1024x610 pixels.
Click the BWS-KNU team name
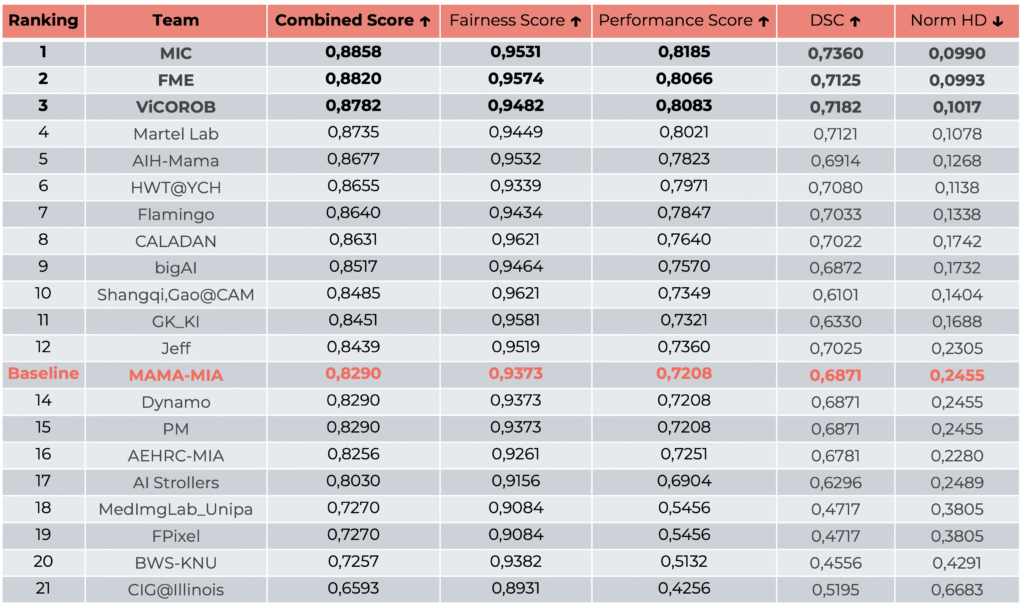tap(176, 563)
